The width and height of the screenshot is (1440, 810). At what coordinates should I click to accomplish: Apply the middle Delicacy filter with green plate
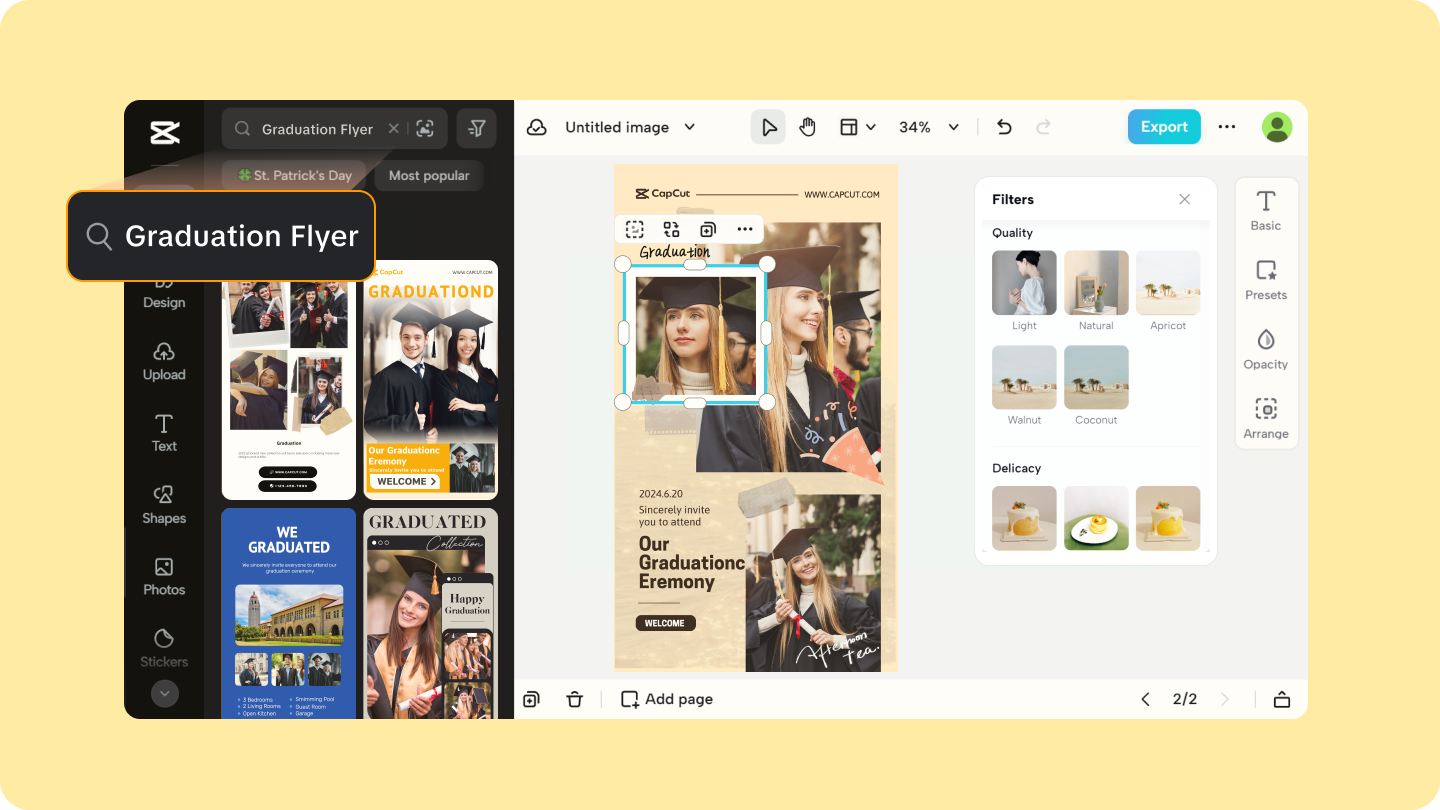1096,518
